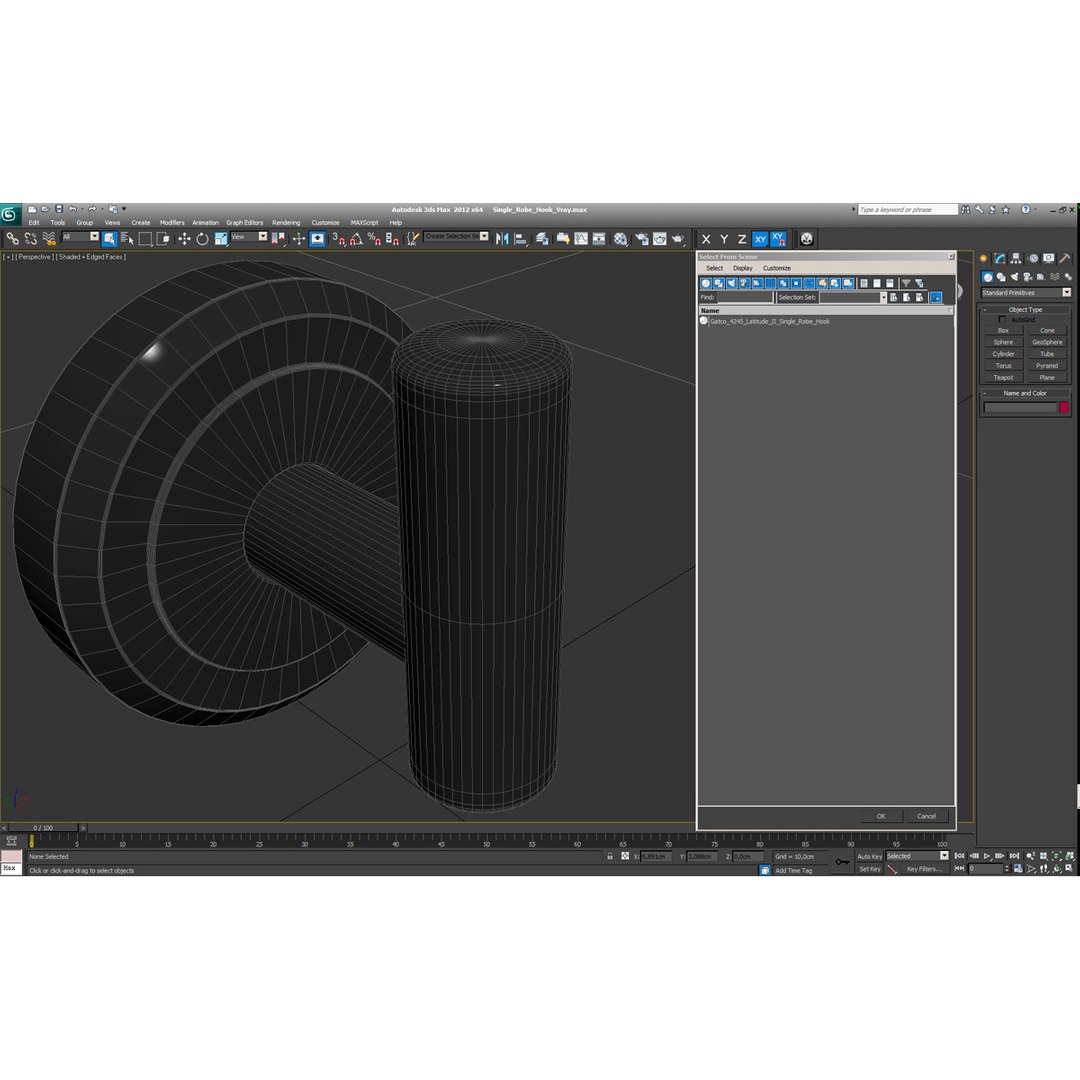The width and height of the screenshot is (1080, 1080).
Task: Click the Play Animation button
Action: click(x=987, y=856)
